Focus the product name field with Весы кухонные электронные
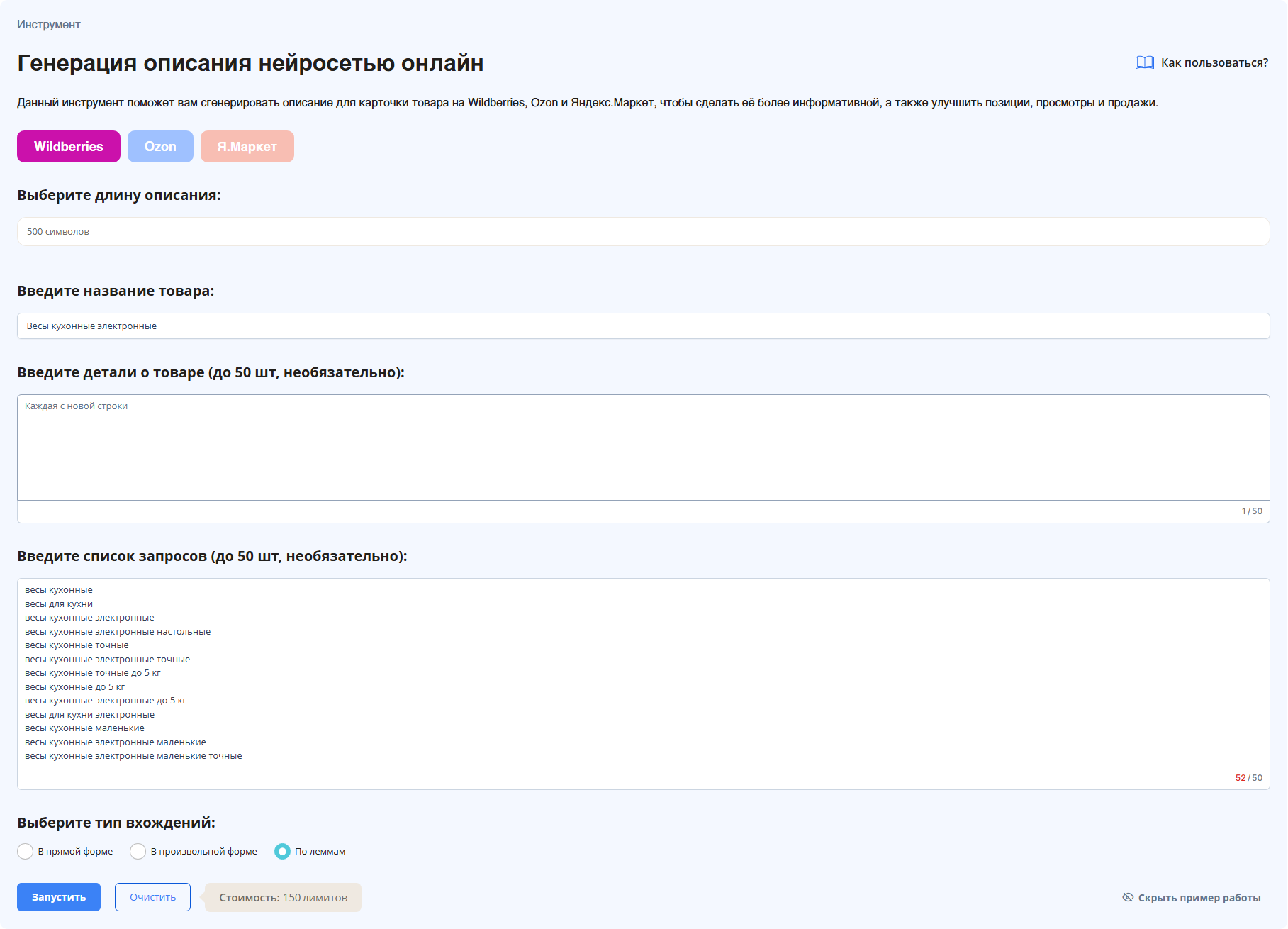This screenshot has width=1288, height=929. tap(643, 326)
